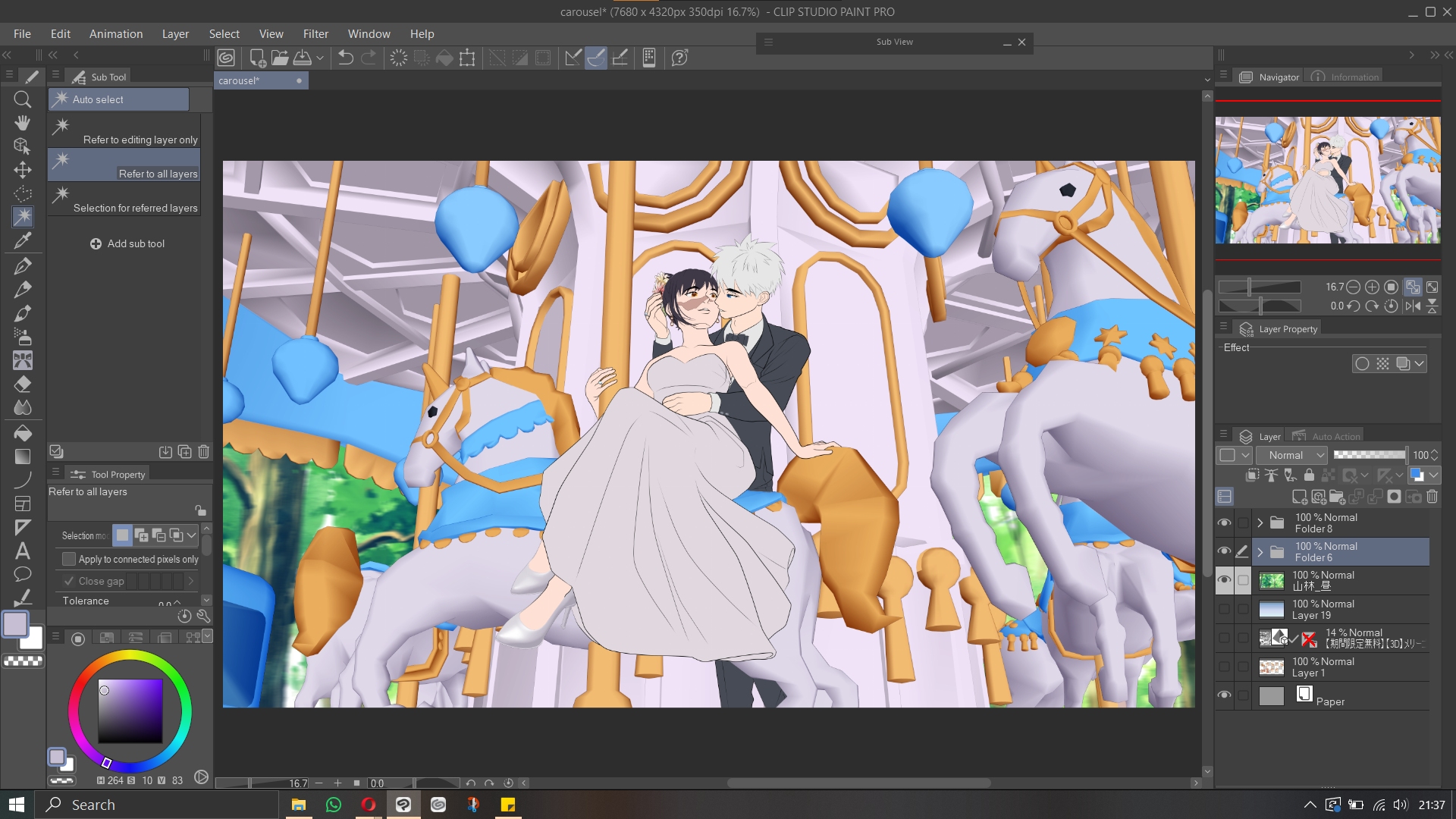Select the Zoom magnifier tool

tap(23, 99)
